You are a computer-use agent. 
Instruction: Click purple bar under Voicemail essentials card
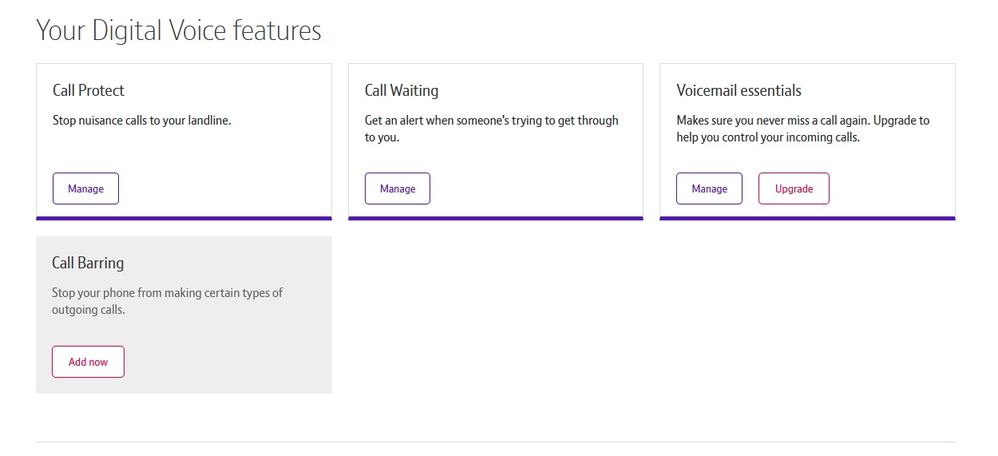coord(807,218)
